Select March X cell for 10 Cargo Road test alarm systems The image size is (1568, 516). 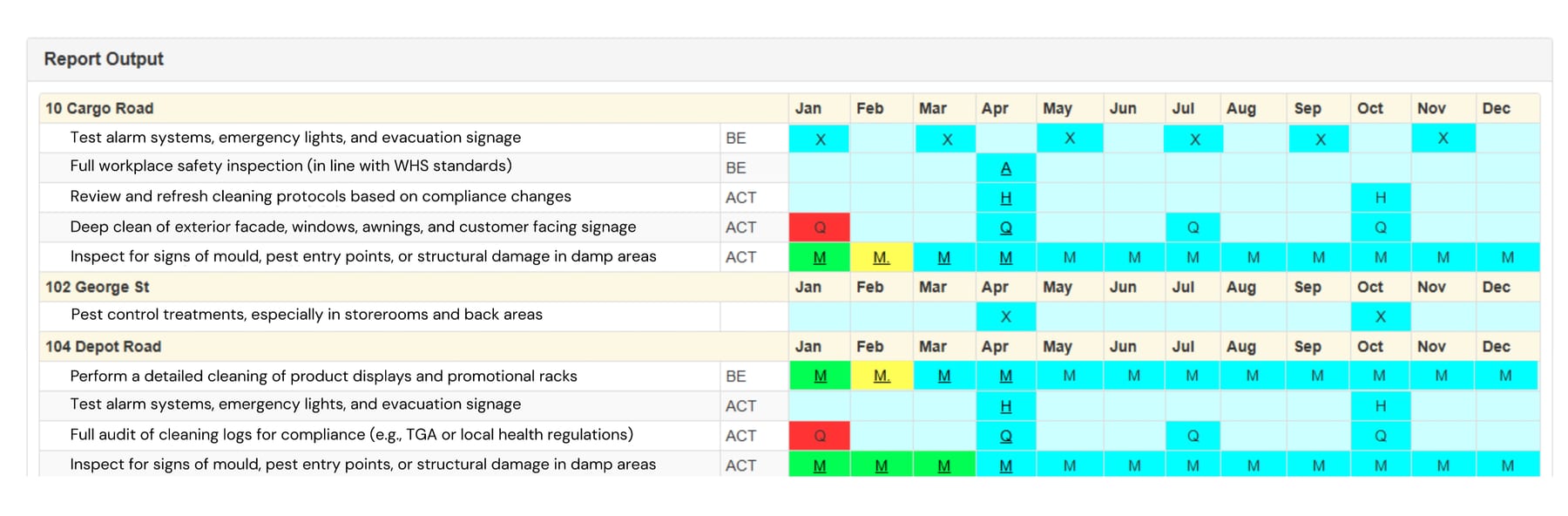[x=946, y=139]
